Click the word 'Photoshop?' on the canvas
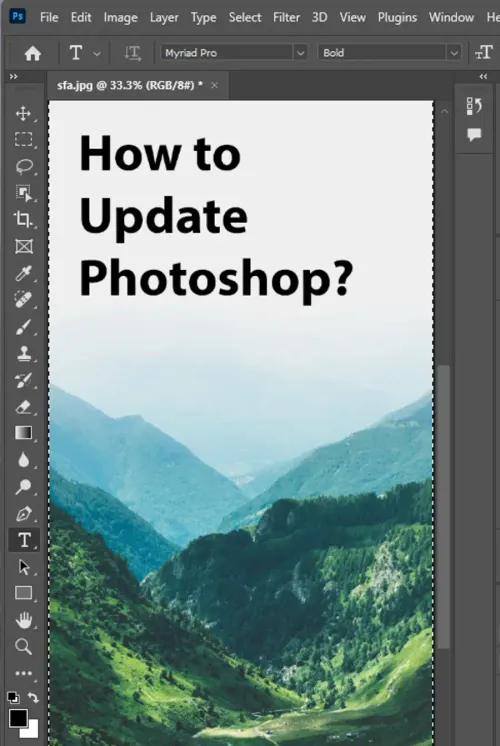This screenshot has height=746, width=500. coord(216,280)
